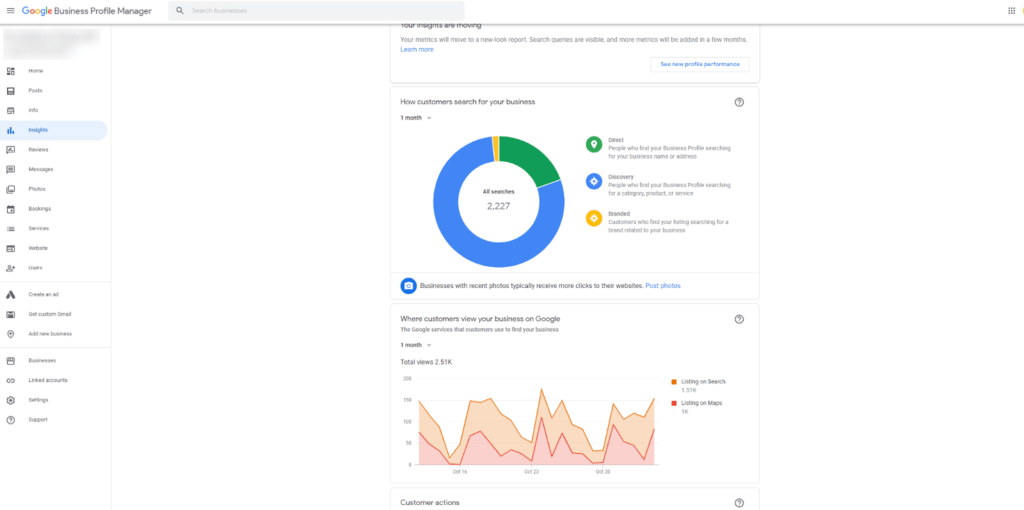This screenshot has width=1024, height=510.
Task: Click help icon on views card
Action: 739,319
